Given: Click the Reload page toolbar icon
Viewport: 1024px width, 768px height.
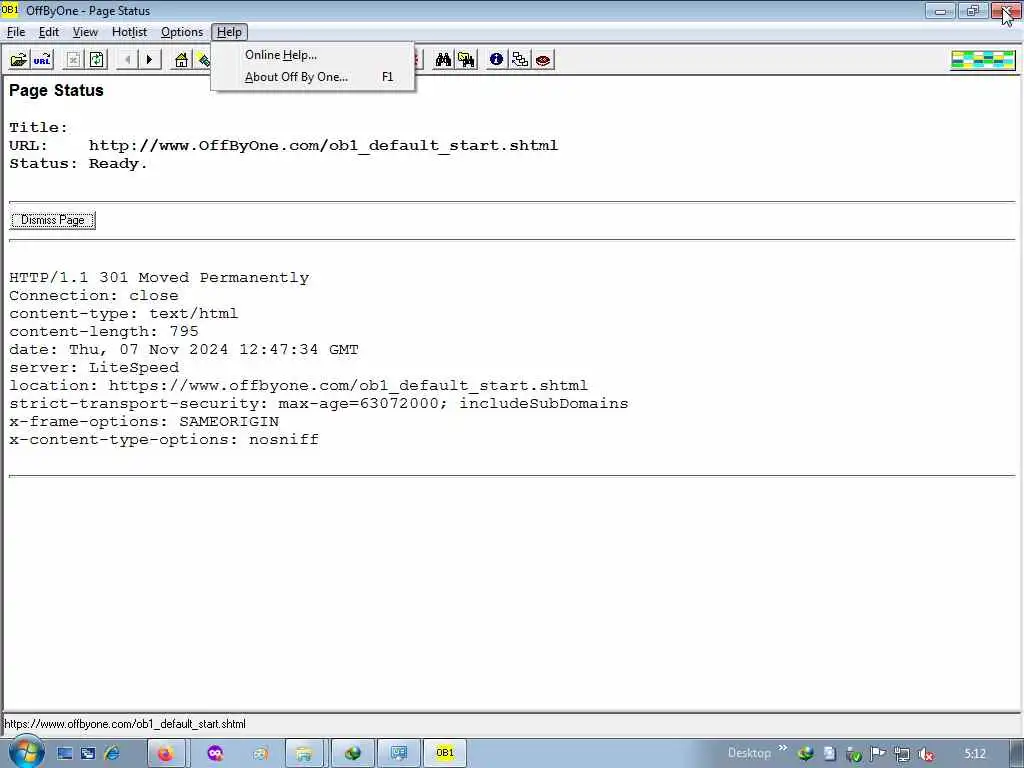Looking at the screenshot, I should (97, 60).
